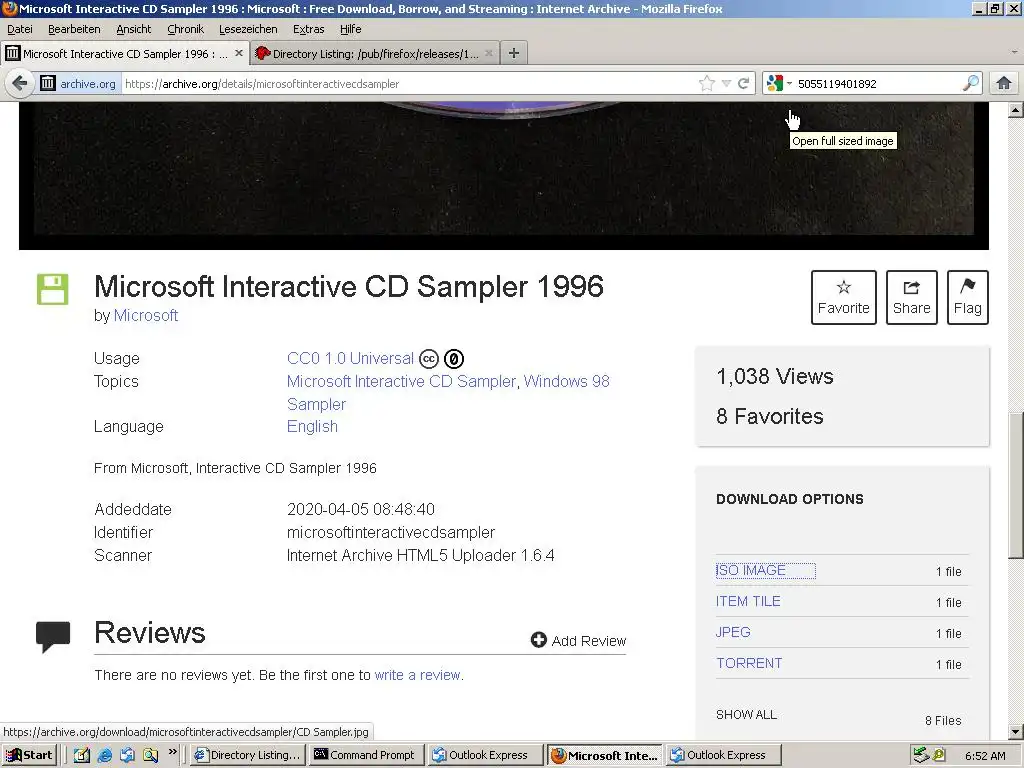Open the Microsoft author link
Image resolution: width=1024 pixels, height=768 pixels.
tap(146, 315)
